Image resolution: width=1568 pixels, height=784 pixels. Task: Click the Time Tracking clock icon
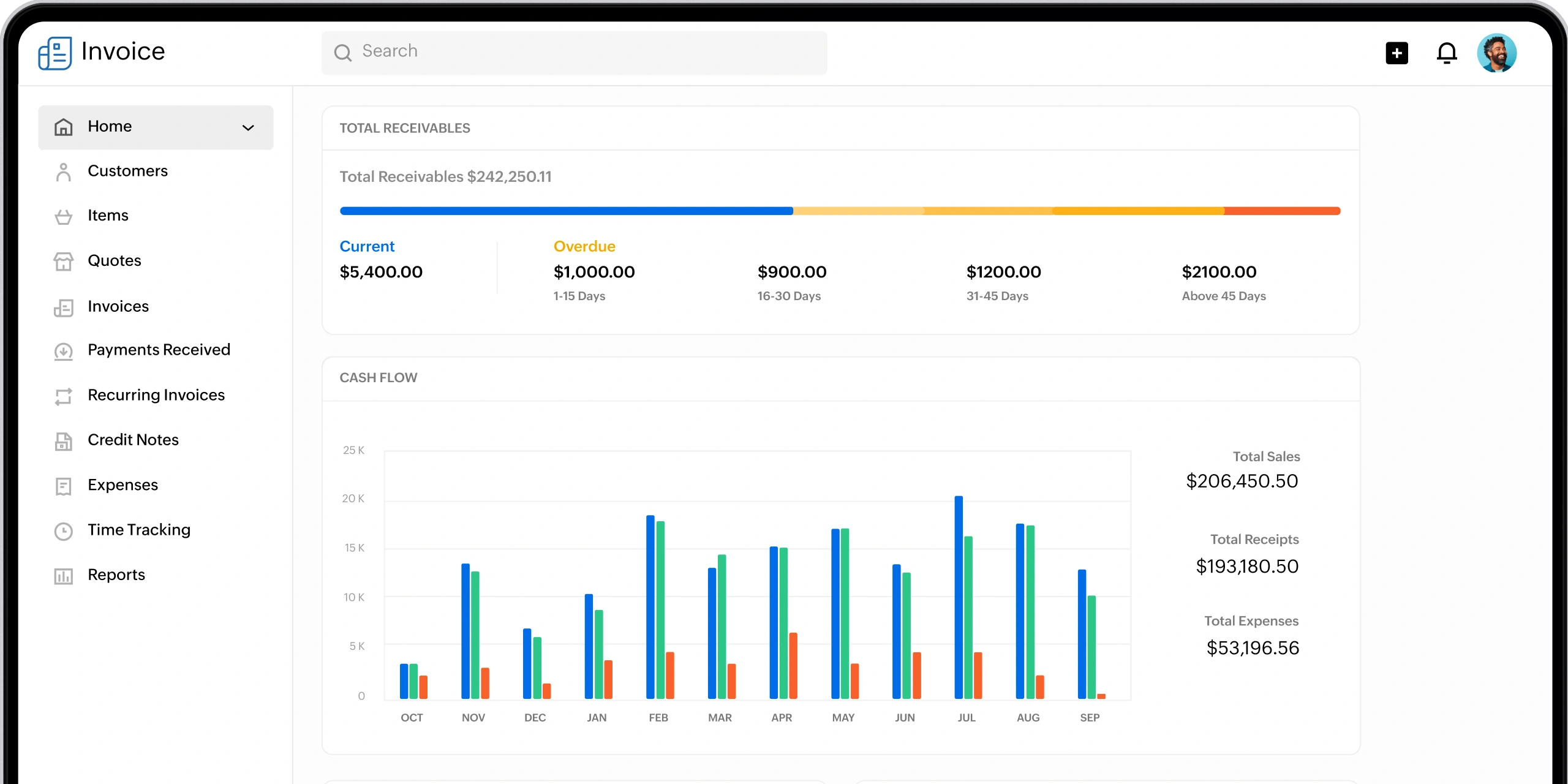(64, 530)
